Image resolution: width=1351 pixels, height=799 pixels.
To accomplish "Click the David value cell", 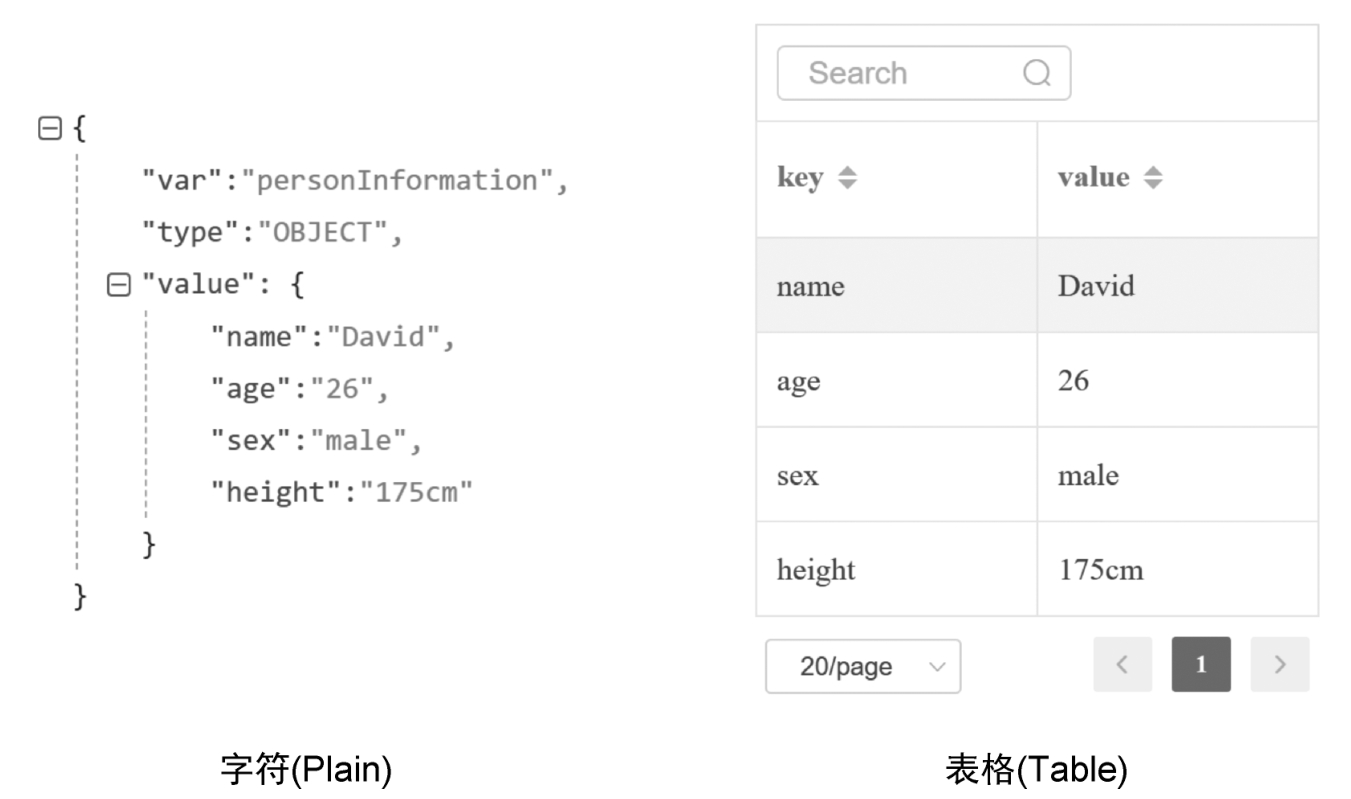I will tap(1096, 286).
